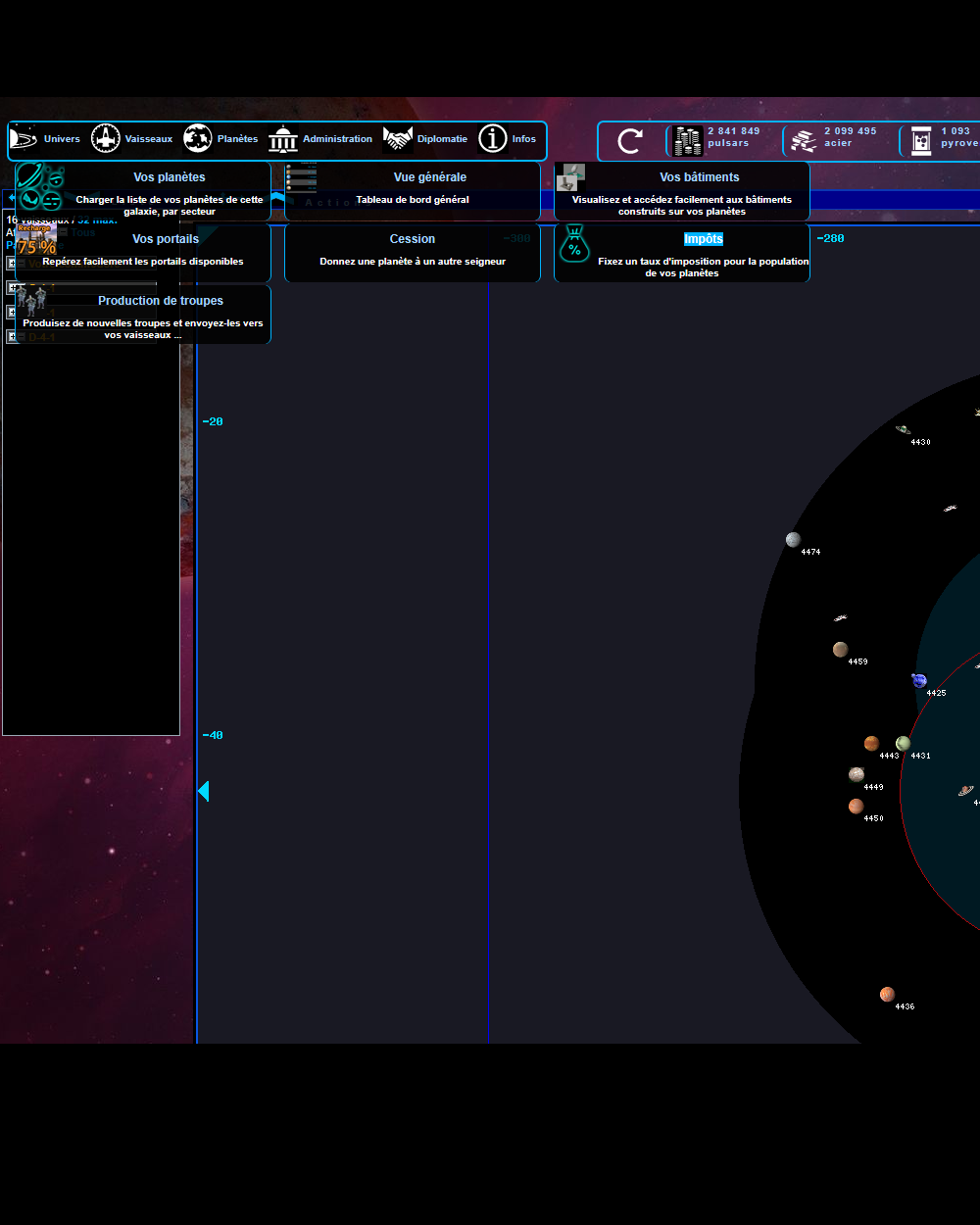Open the Vaisseaux spaceship icon menu

click(106, 139)
